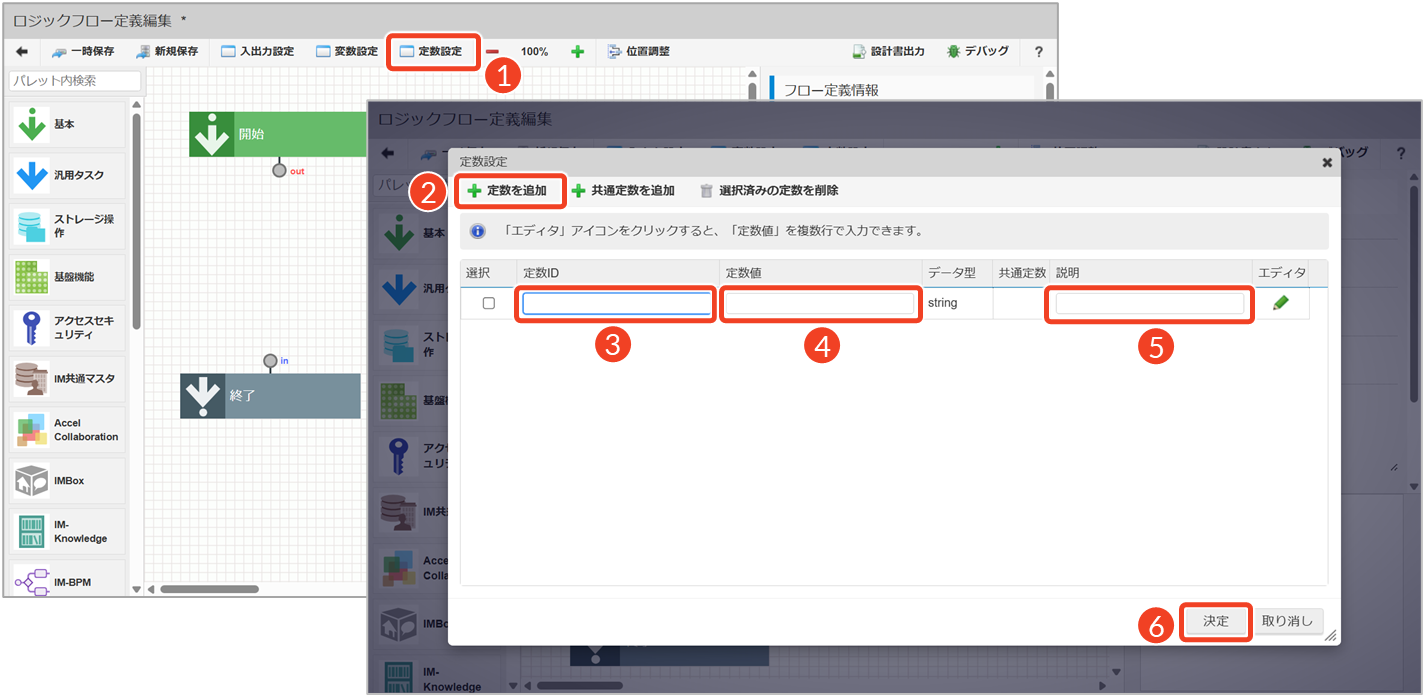Image resolution: width=1425 pixels, height=697 pixels.
Task: Click the back arrow in main toolbar
Action: click(x=22, y=51)
